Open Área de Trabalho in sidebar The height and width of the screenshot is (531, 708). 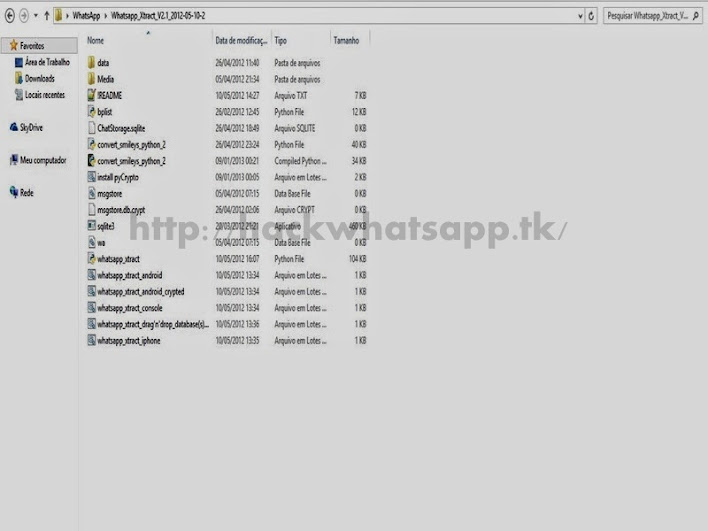click(42, 62)
